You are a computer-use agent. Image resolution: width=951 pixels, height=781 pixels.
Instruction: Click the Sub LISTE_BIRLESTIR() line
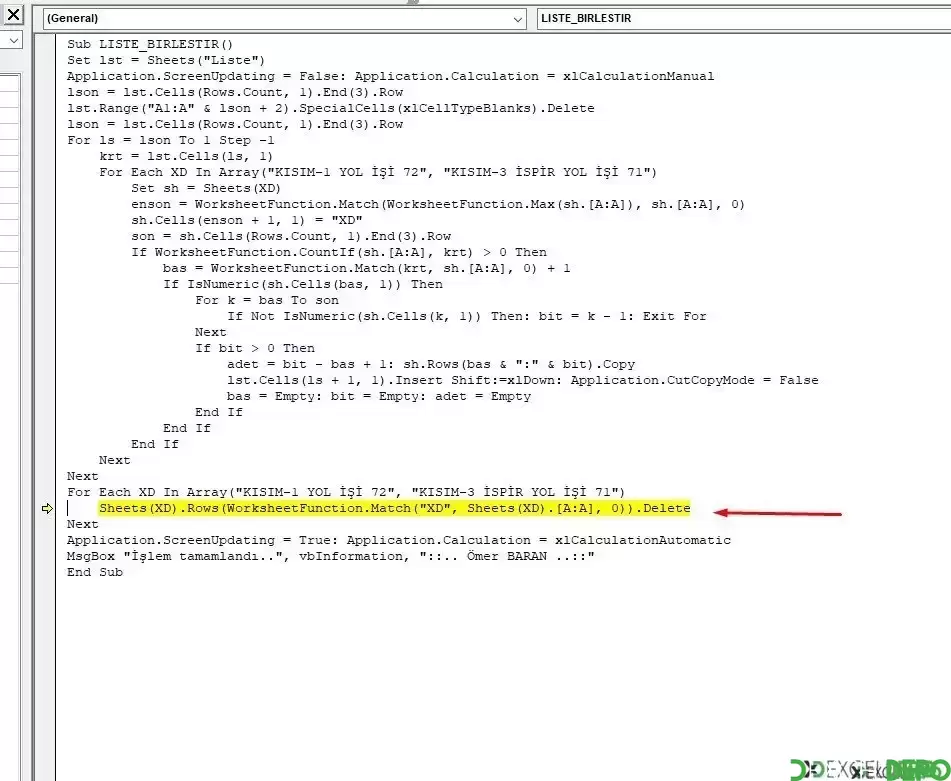pos(150,44)
